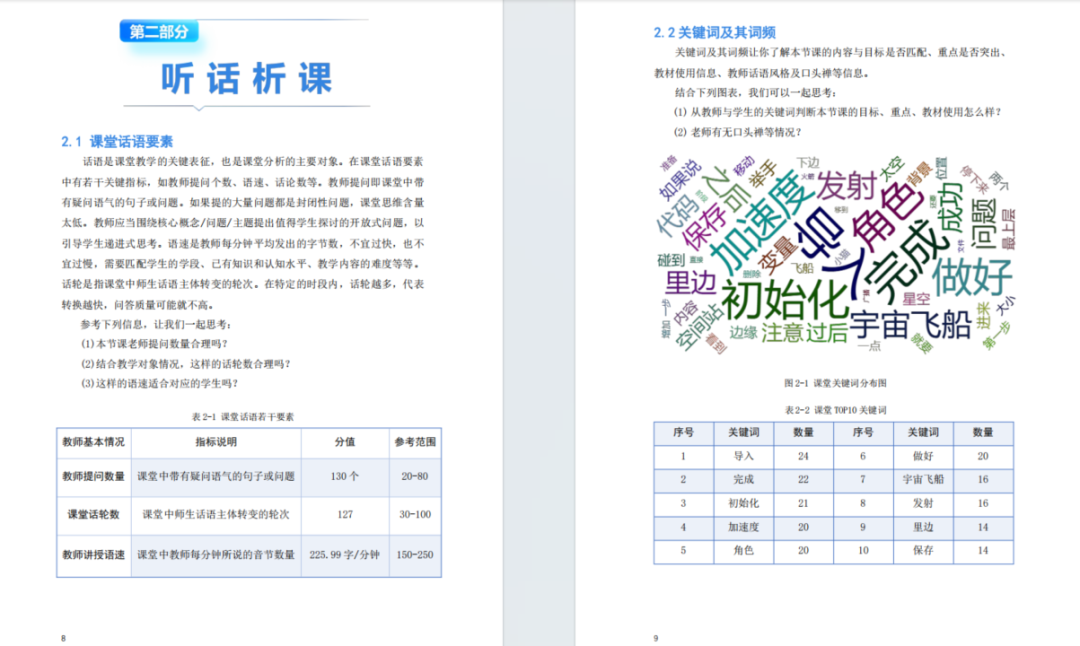
Task: Select table cell 宇宙飞船 in row 7
Action: tap(923, 479)
